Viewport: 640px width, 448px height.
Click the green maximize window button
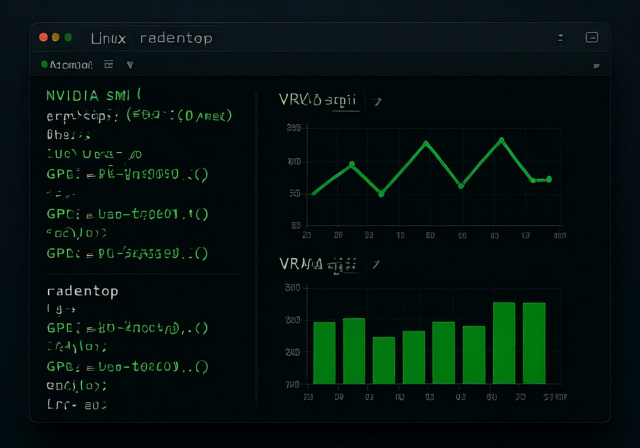click(68, 38)
